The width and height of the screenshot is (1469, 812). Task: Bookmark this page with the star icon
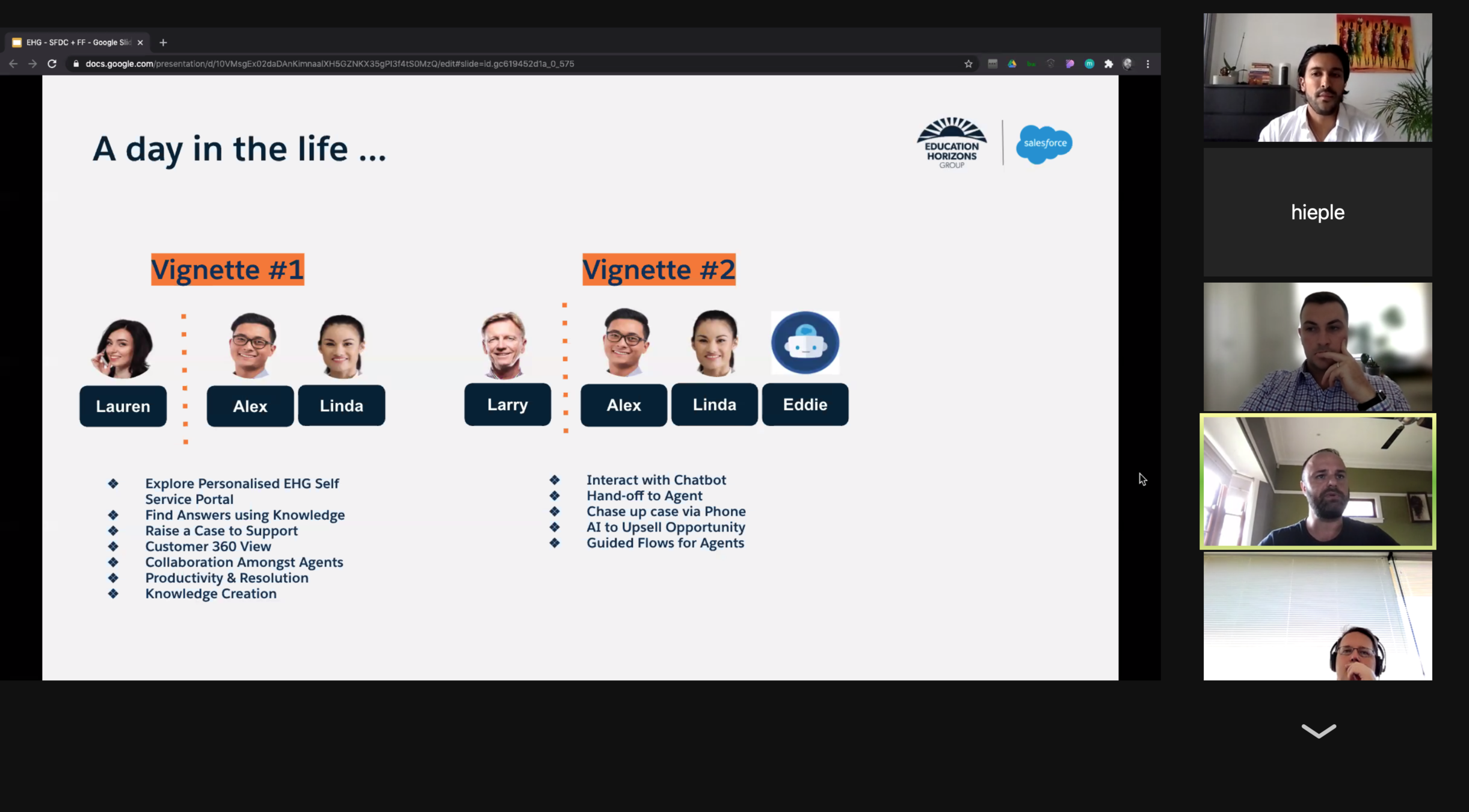[x=968, y=64]
